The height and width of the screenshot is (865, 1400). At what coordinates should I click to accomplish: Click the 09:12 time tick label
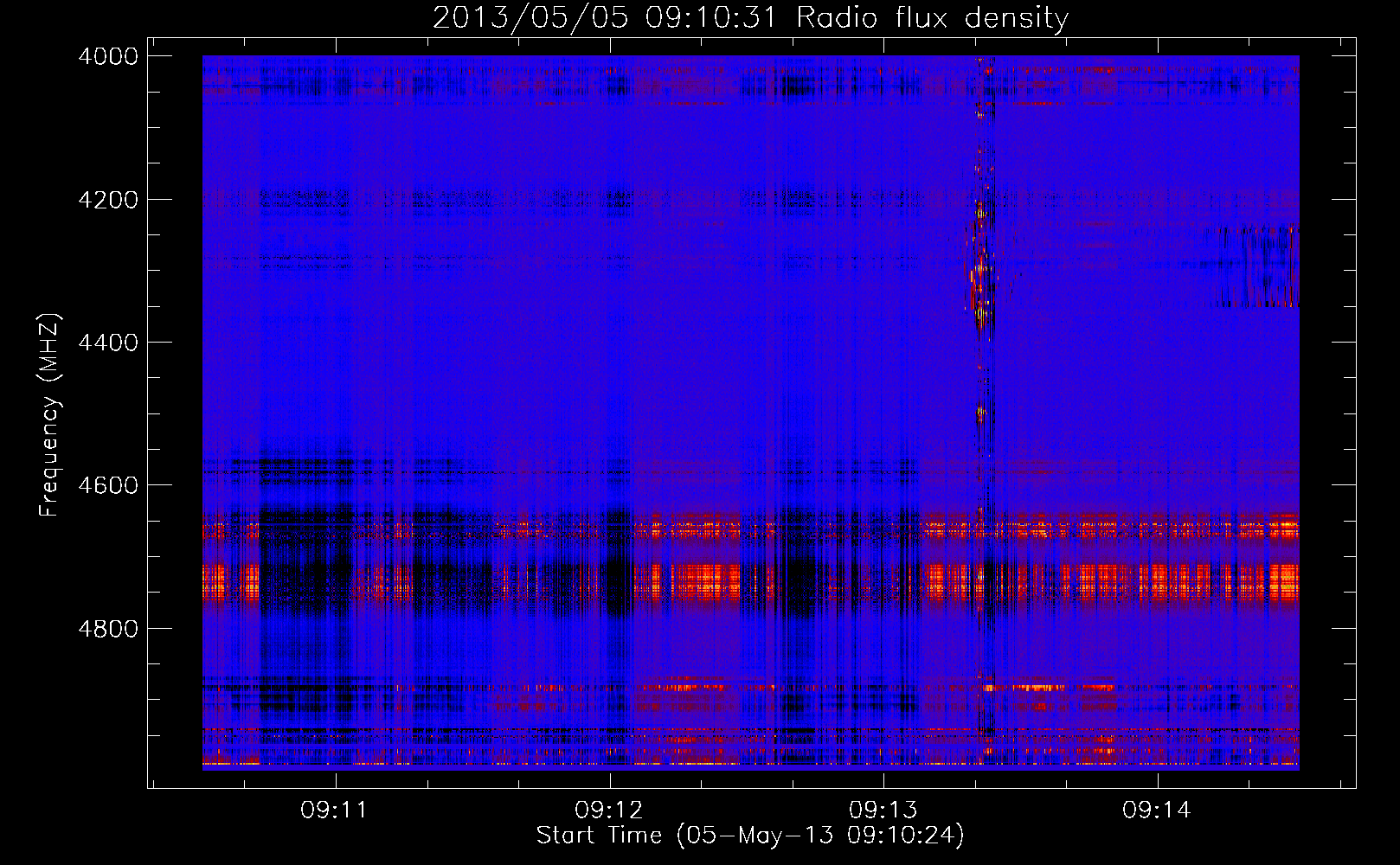[x=608, y=811]
